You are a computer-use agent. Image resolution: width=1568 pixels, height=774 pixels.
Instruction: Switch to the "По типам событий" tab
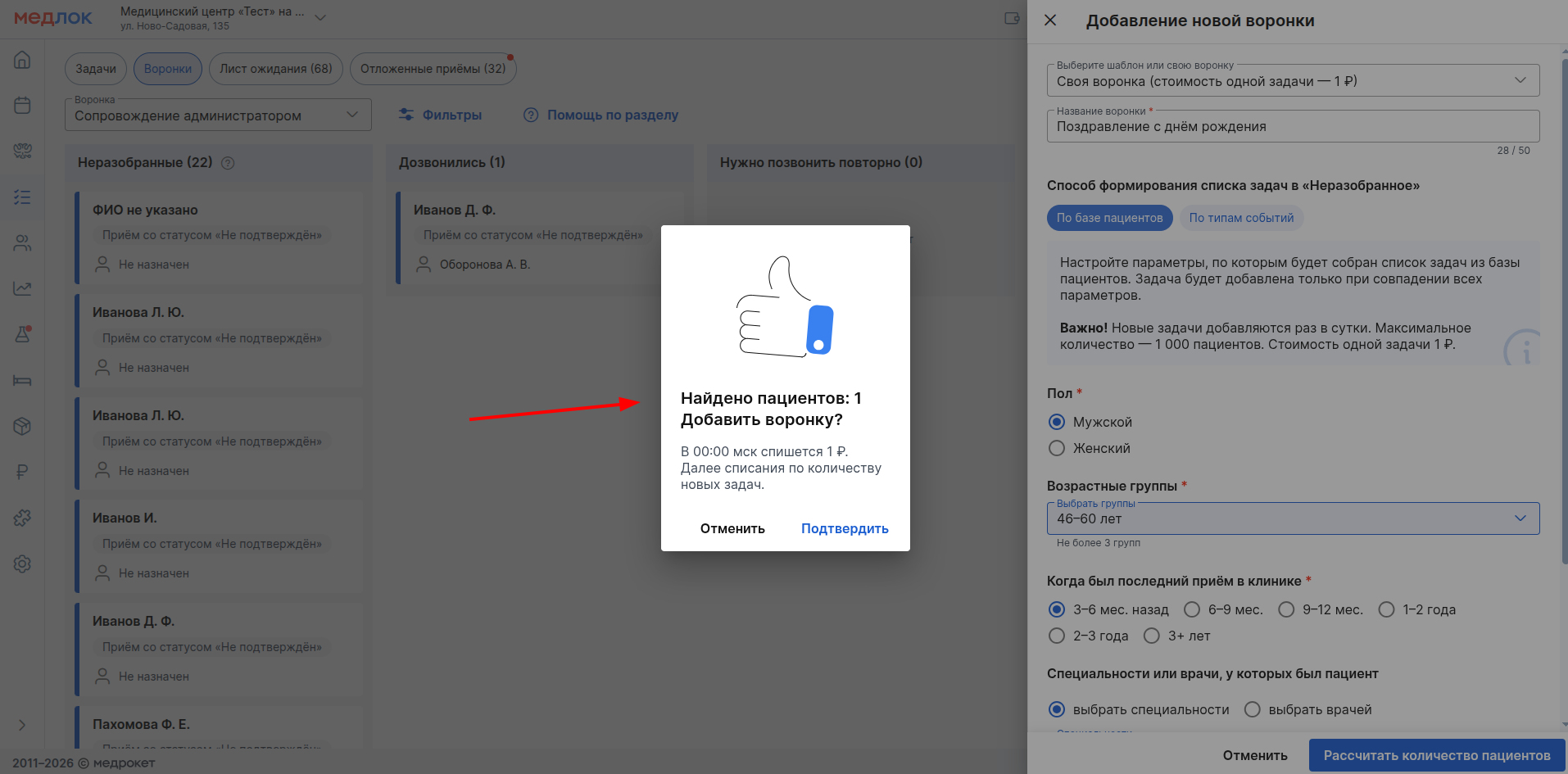[1240, 218]
